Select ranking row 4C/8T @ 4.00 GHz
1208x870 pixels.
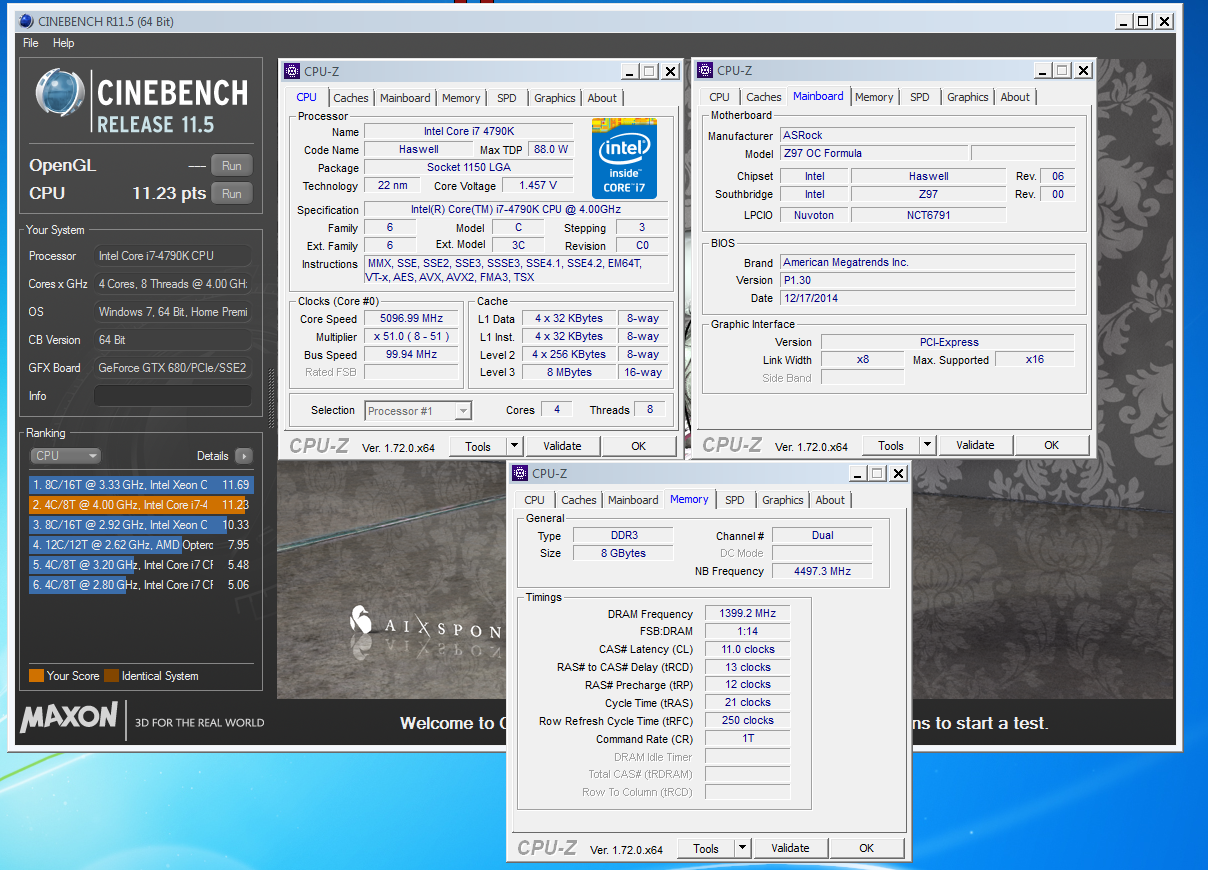141,505
